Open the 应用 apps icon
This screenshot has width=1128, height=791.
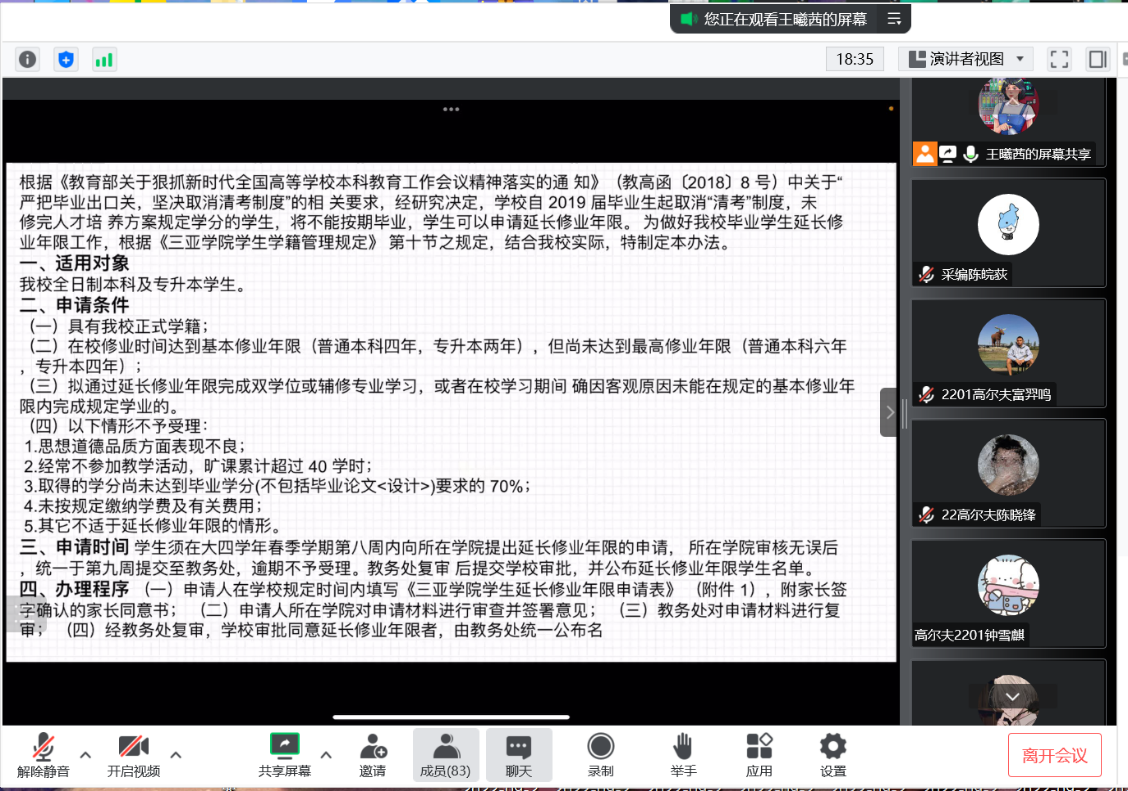759,754
